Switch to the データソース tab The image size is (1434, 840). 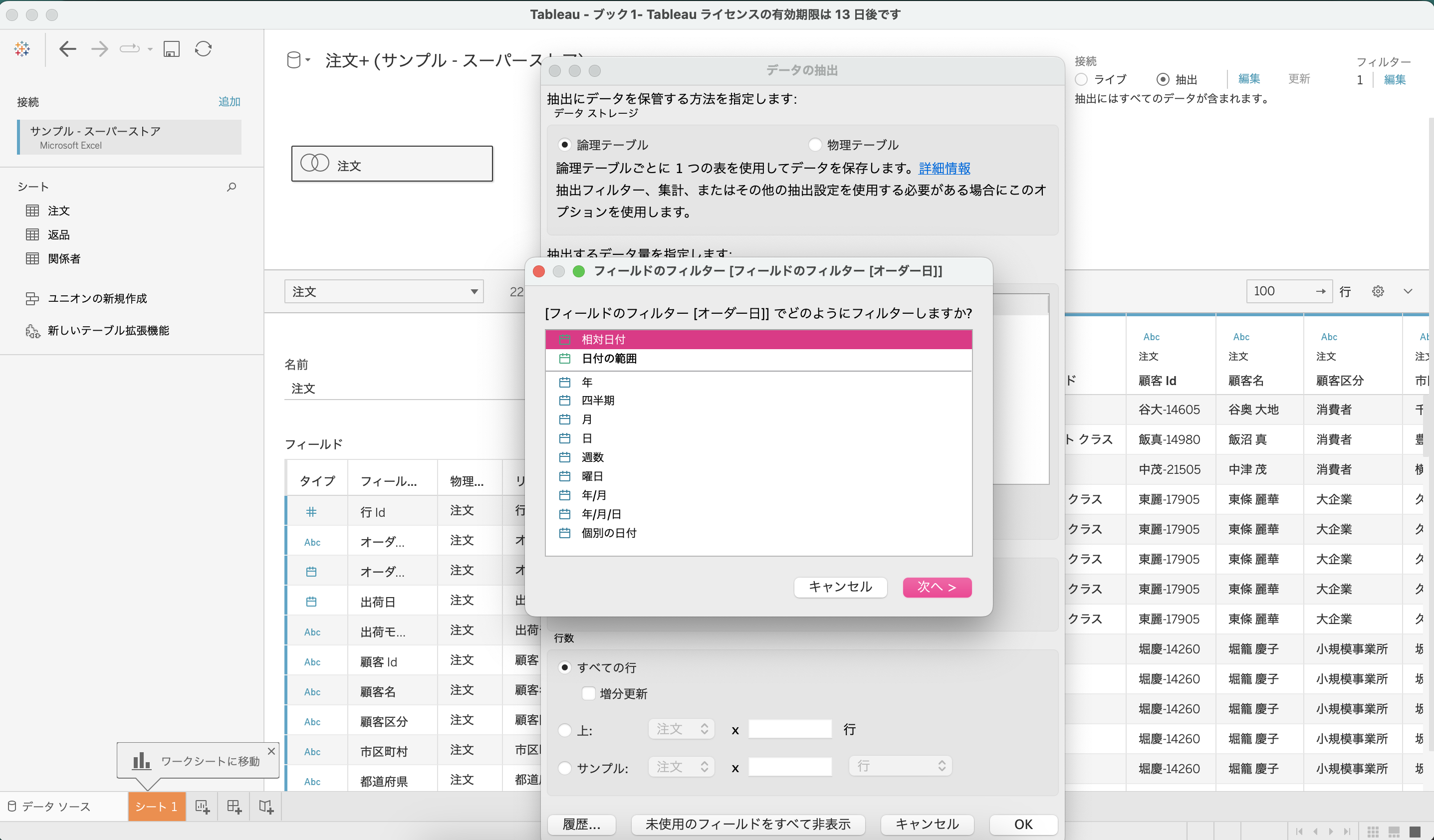tap(55, 807)
